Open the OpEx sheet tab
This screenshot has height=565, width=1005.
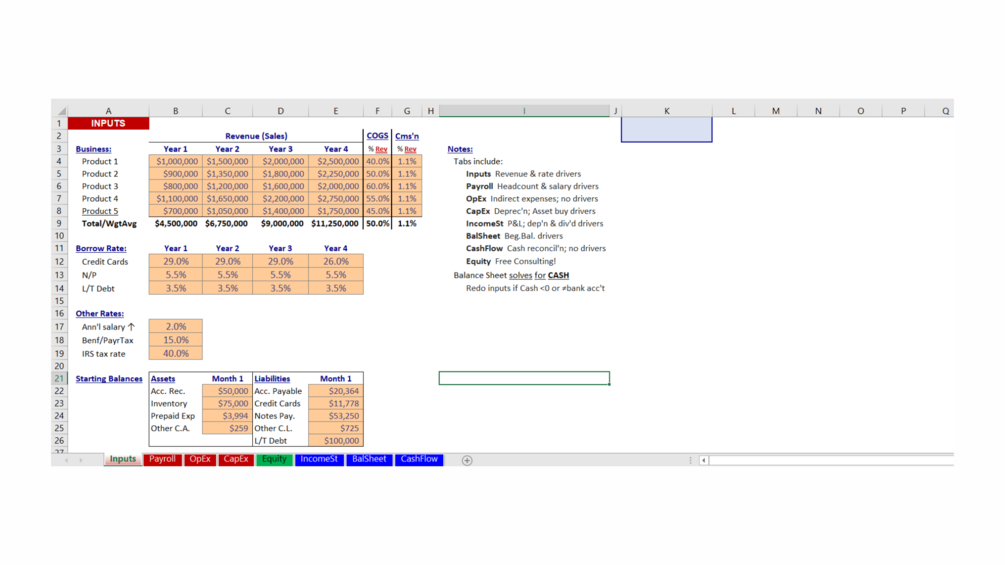[x=200, y=459]
